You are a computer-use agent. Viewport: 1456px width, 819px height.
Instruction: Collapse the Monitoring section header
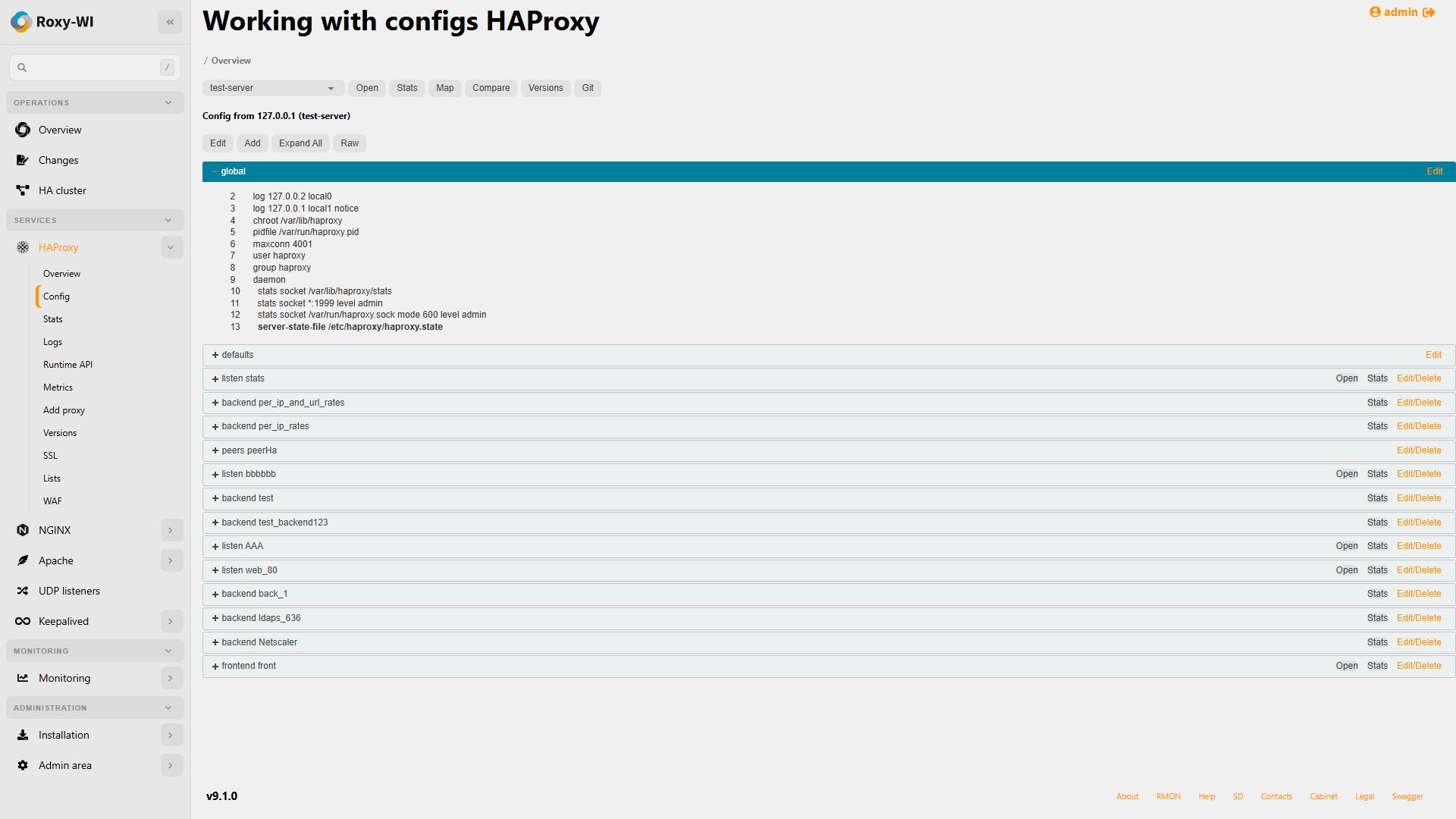[95, 651]
